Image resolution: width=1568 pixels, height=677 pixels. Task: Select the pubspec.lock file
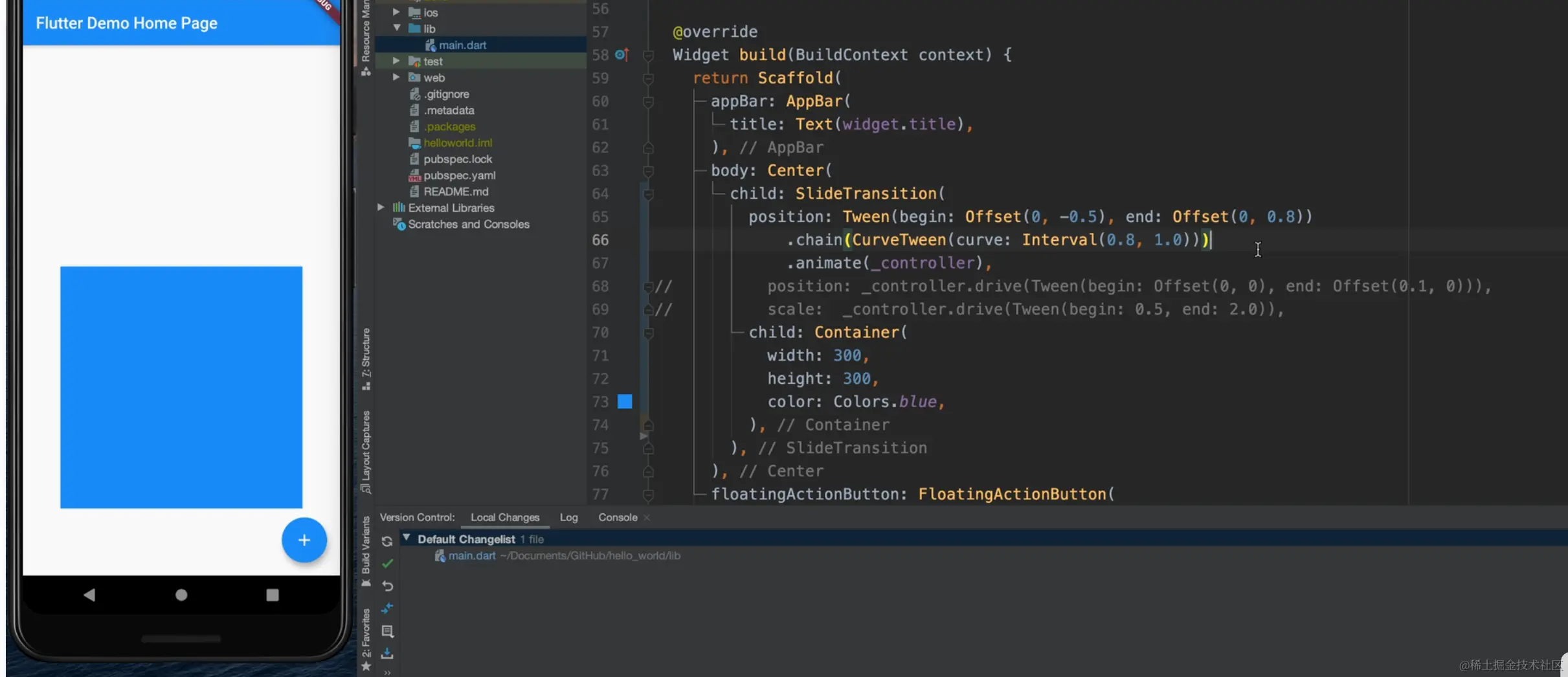pyautogui.click(x=458, y=159)
